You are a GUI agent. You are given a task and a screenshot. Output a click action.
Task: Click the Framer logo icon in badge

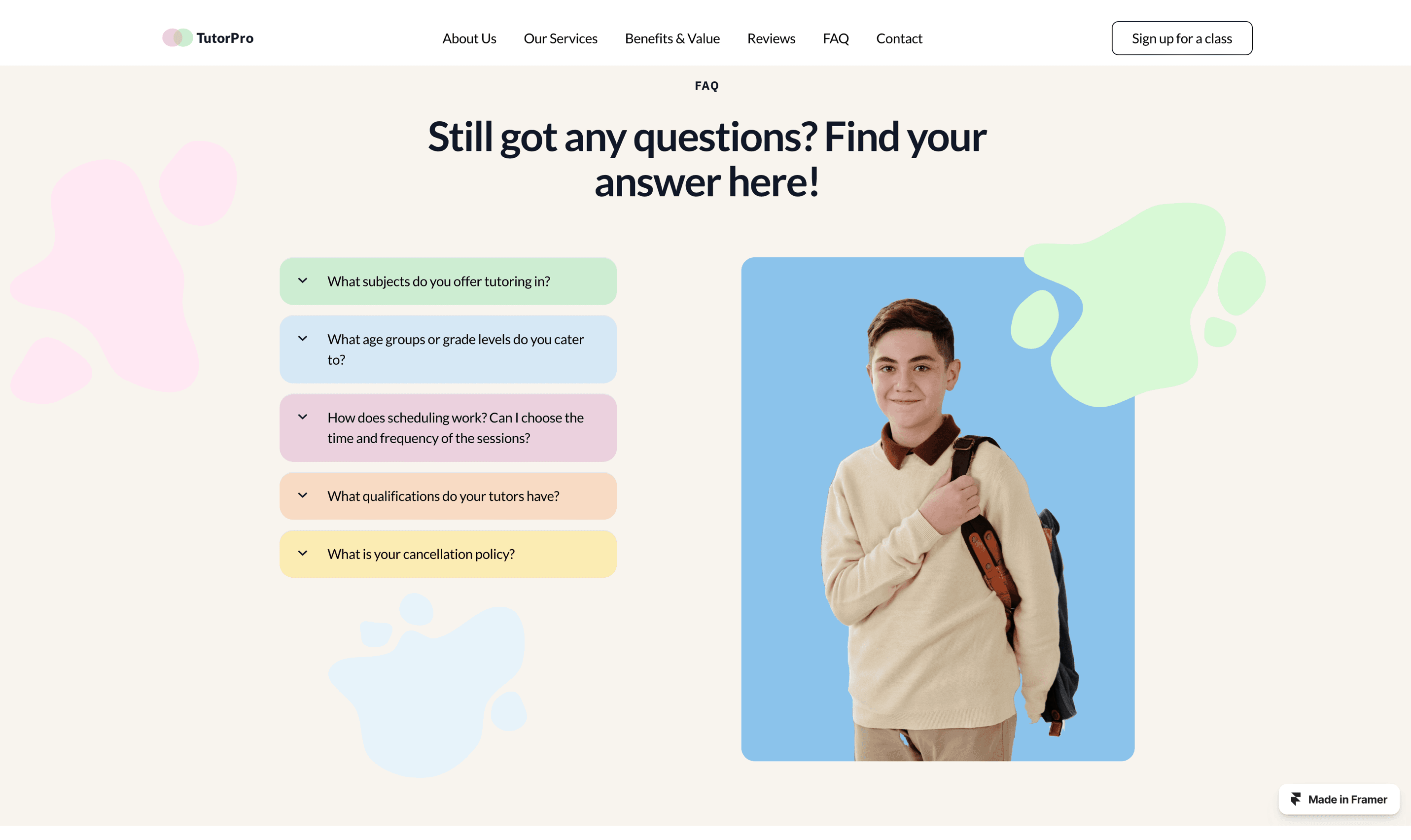click(1296, 799)
